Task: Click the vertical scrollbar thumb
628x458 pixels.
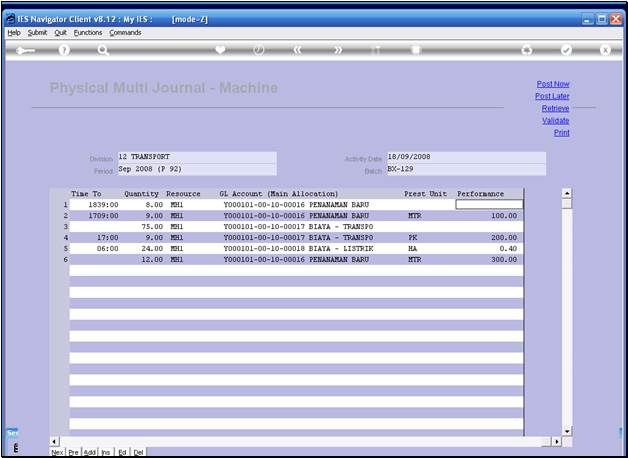Action: [567, 204]
